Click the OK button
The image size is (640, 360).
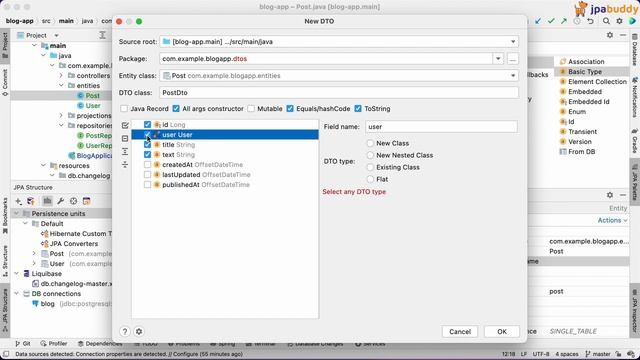click(x=502, y=331)
